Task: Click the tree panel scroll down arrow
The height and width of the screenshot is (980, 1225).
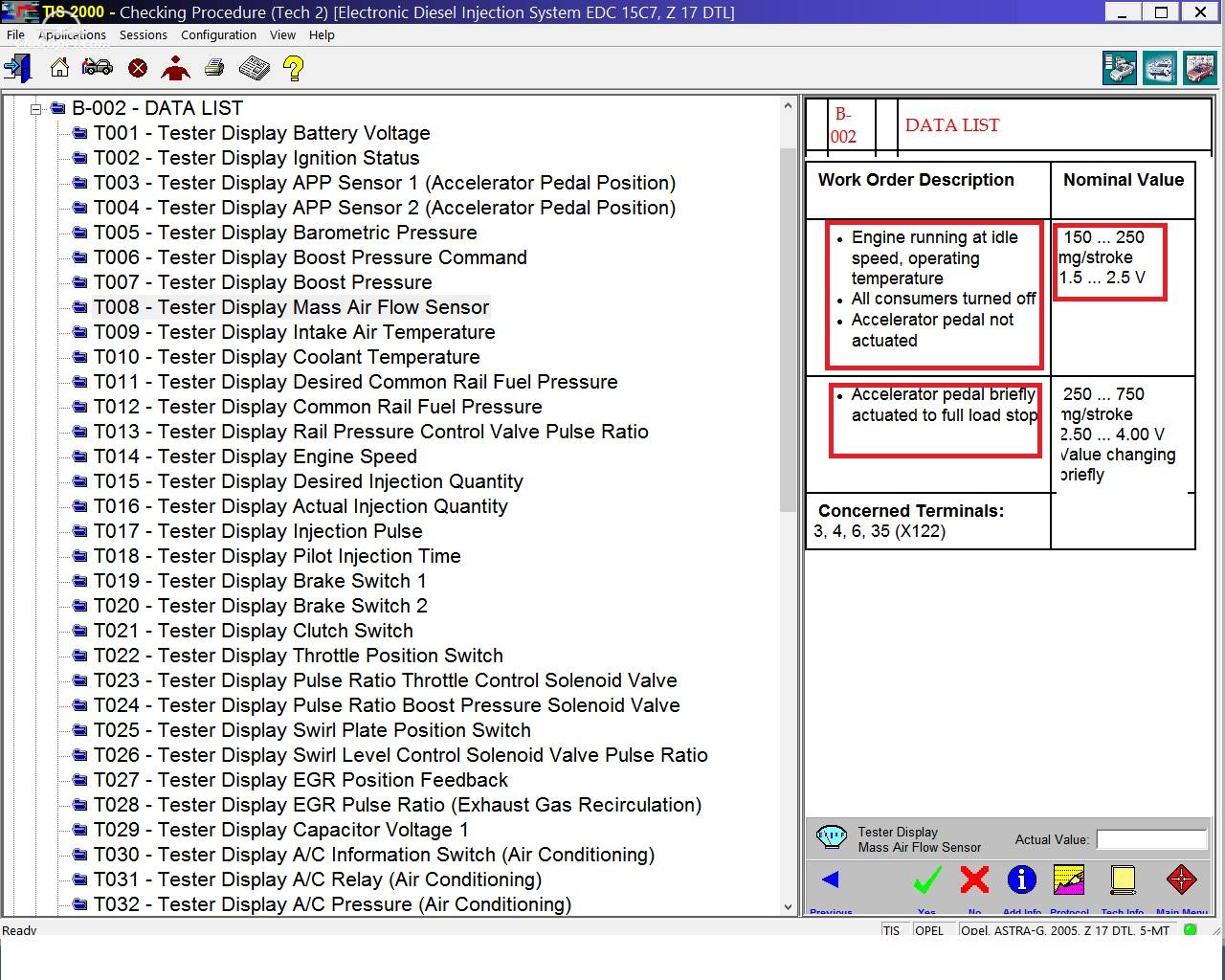Action: tap(789, 907)
